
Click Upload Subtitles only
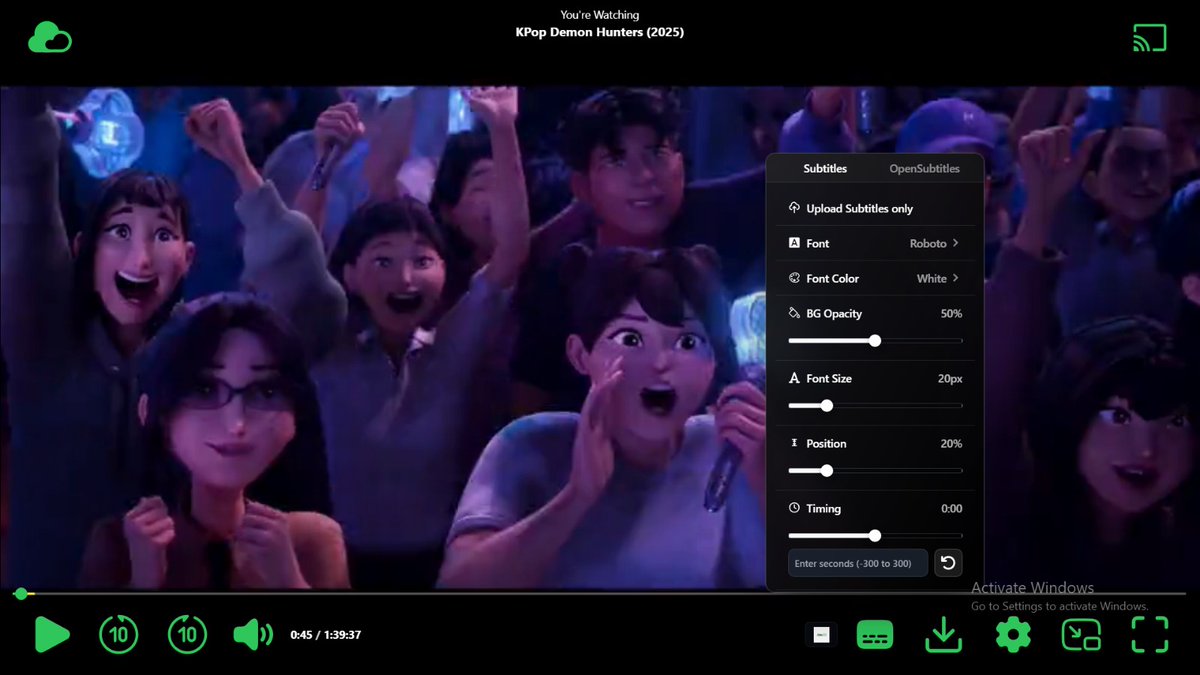[875, 208]
